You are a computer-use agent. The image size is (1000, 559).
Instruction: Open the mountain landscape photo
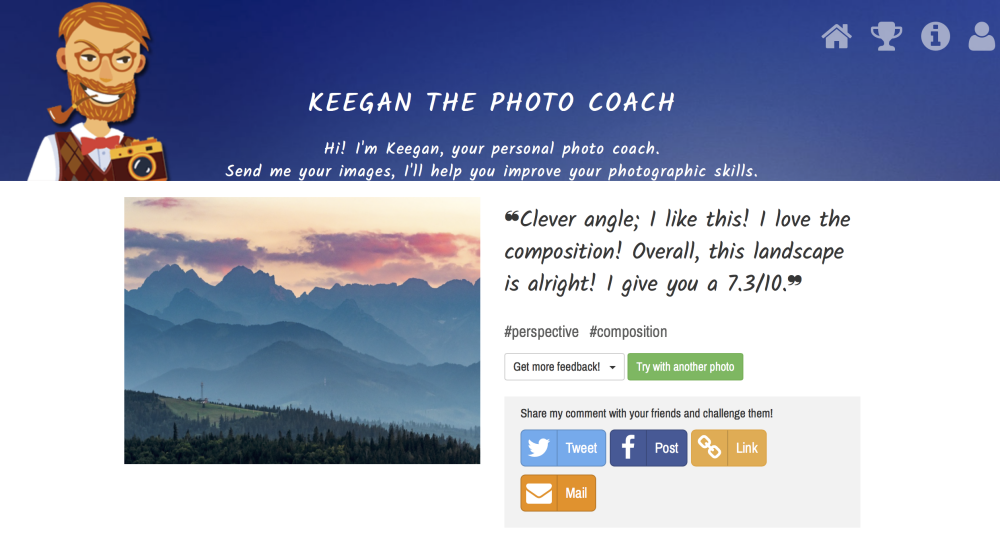(302, 330)
